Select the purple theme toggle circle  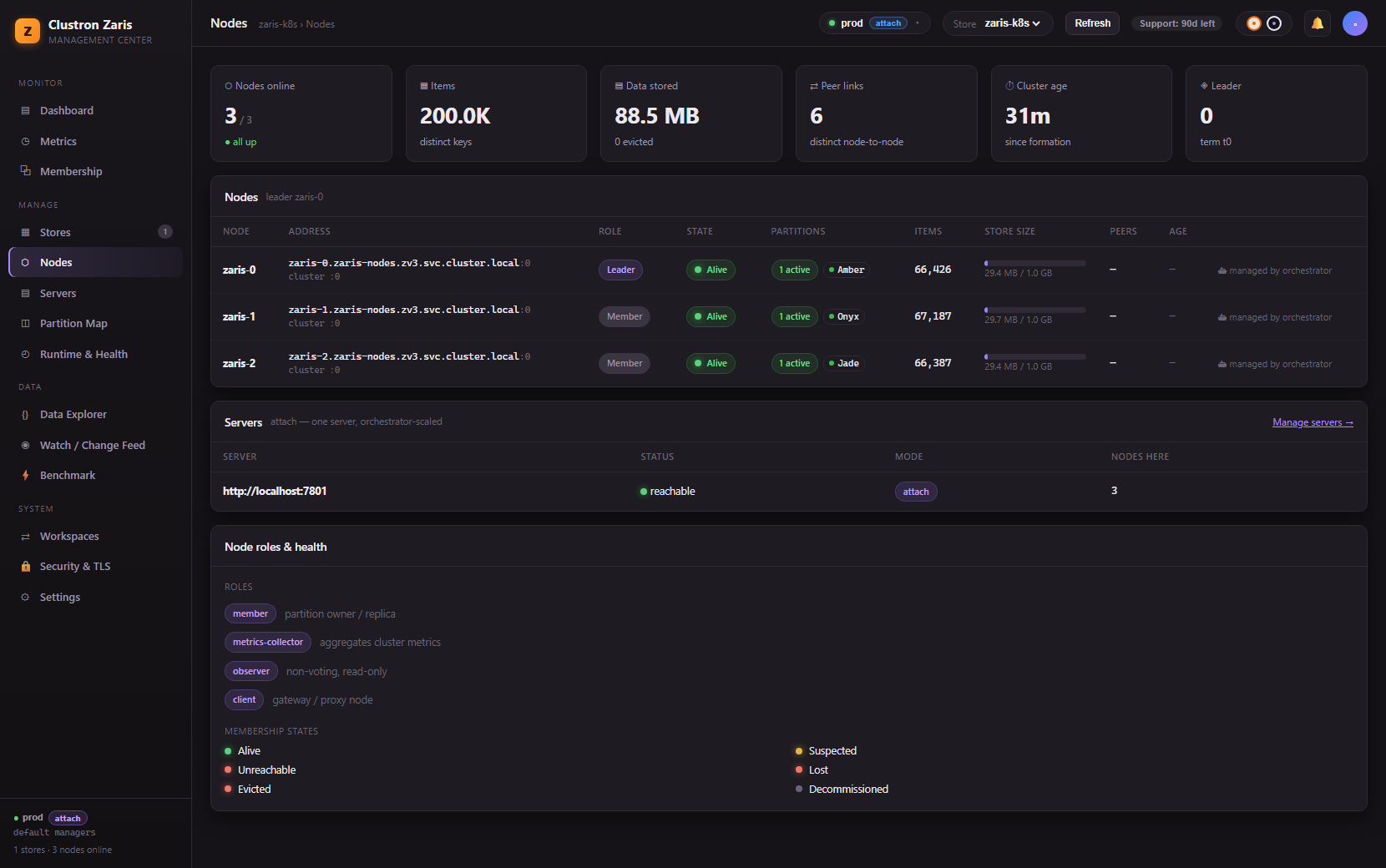tap(1274, 23)
